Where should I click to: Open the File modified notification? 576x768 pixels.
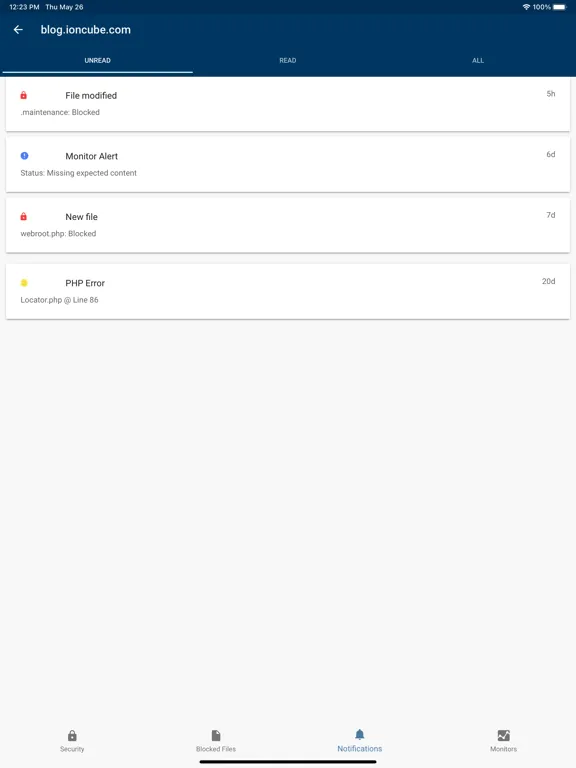(x=288, y=104)
